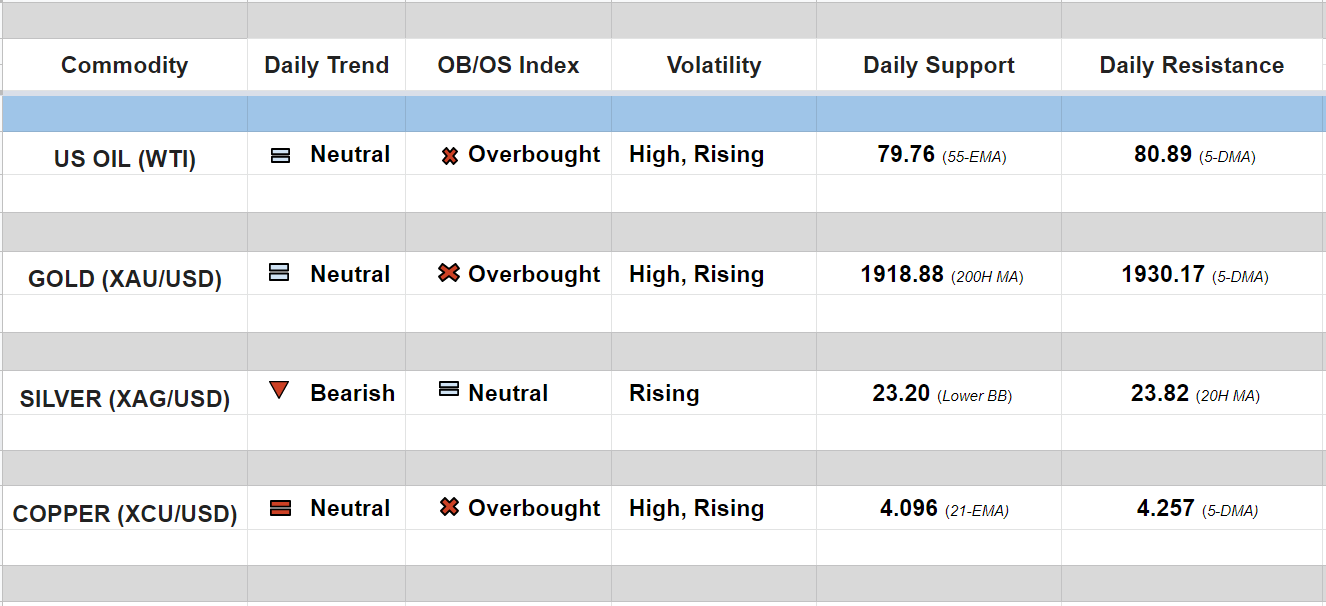
Task: Click Silver's neutral OB/OS index icon
Action: [x=449, y=389]
